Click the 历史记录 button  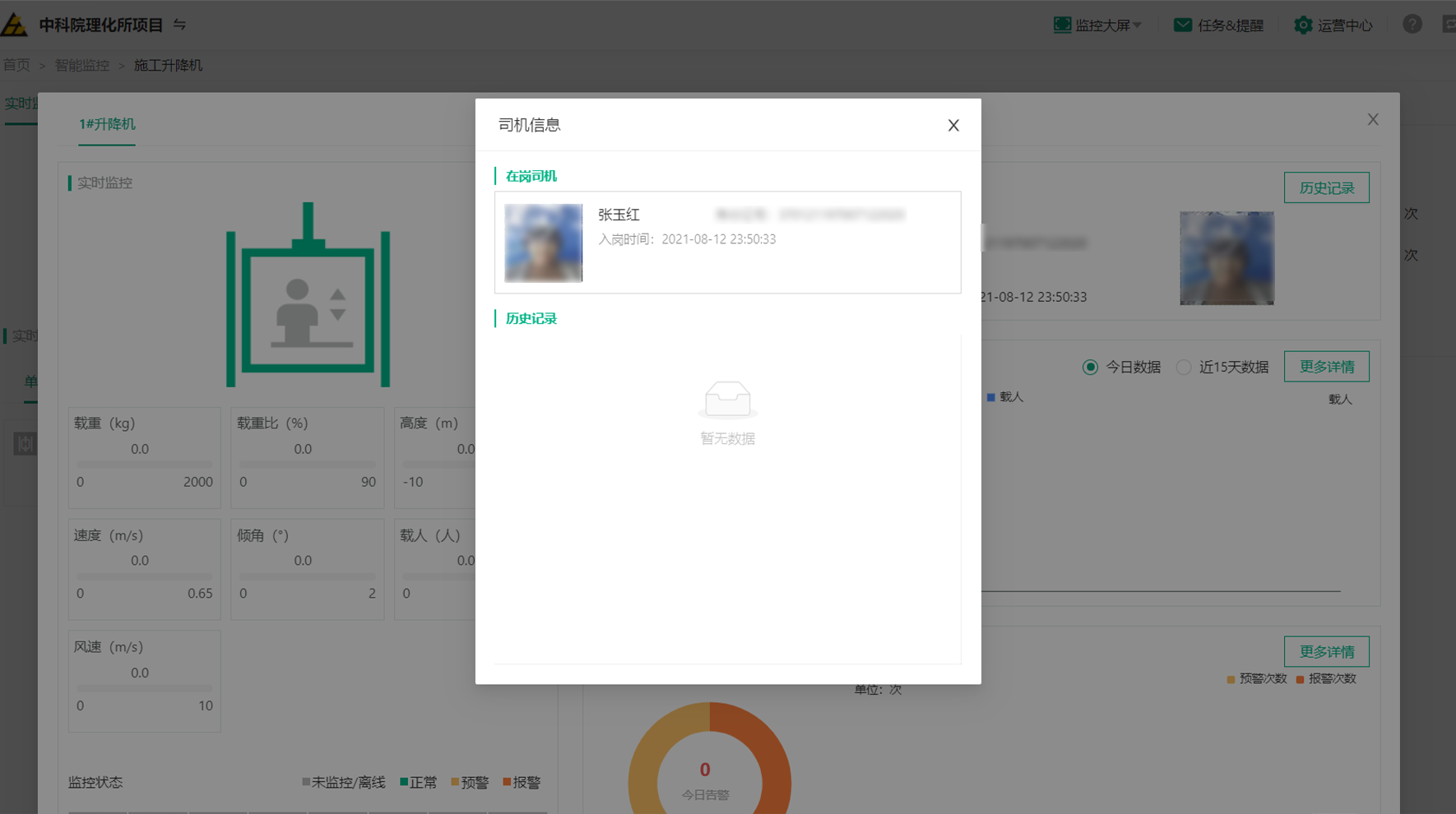tap(1326, 187)
